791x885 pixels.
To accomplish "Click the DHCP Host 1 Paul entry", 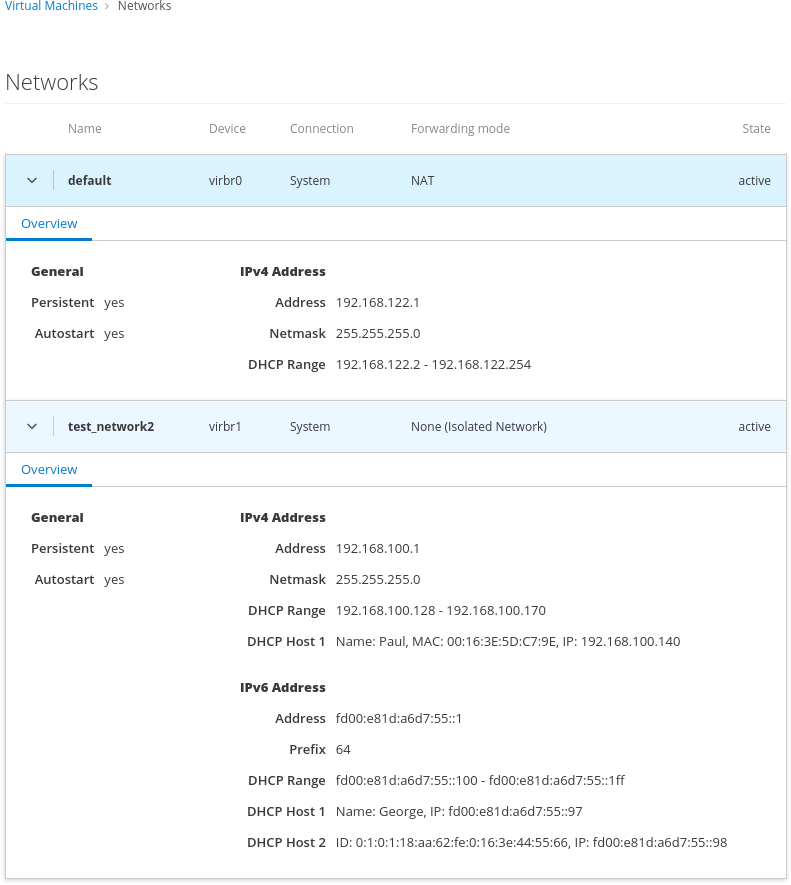I will (507, 642).
